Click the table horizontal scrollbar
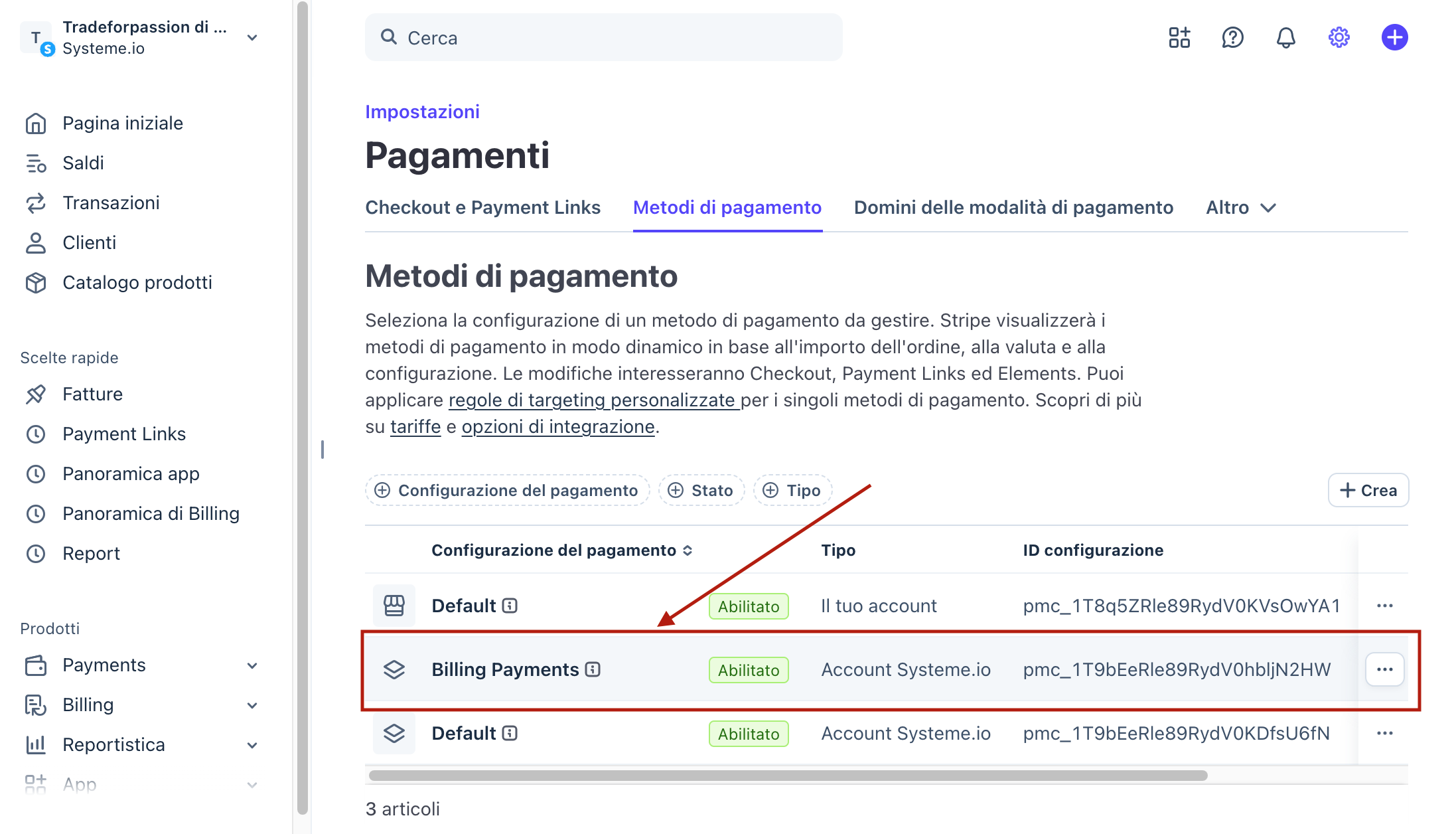Image resolution: width=1456 pixels, height=834 pixels. coord(788,776)
